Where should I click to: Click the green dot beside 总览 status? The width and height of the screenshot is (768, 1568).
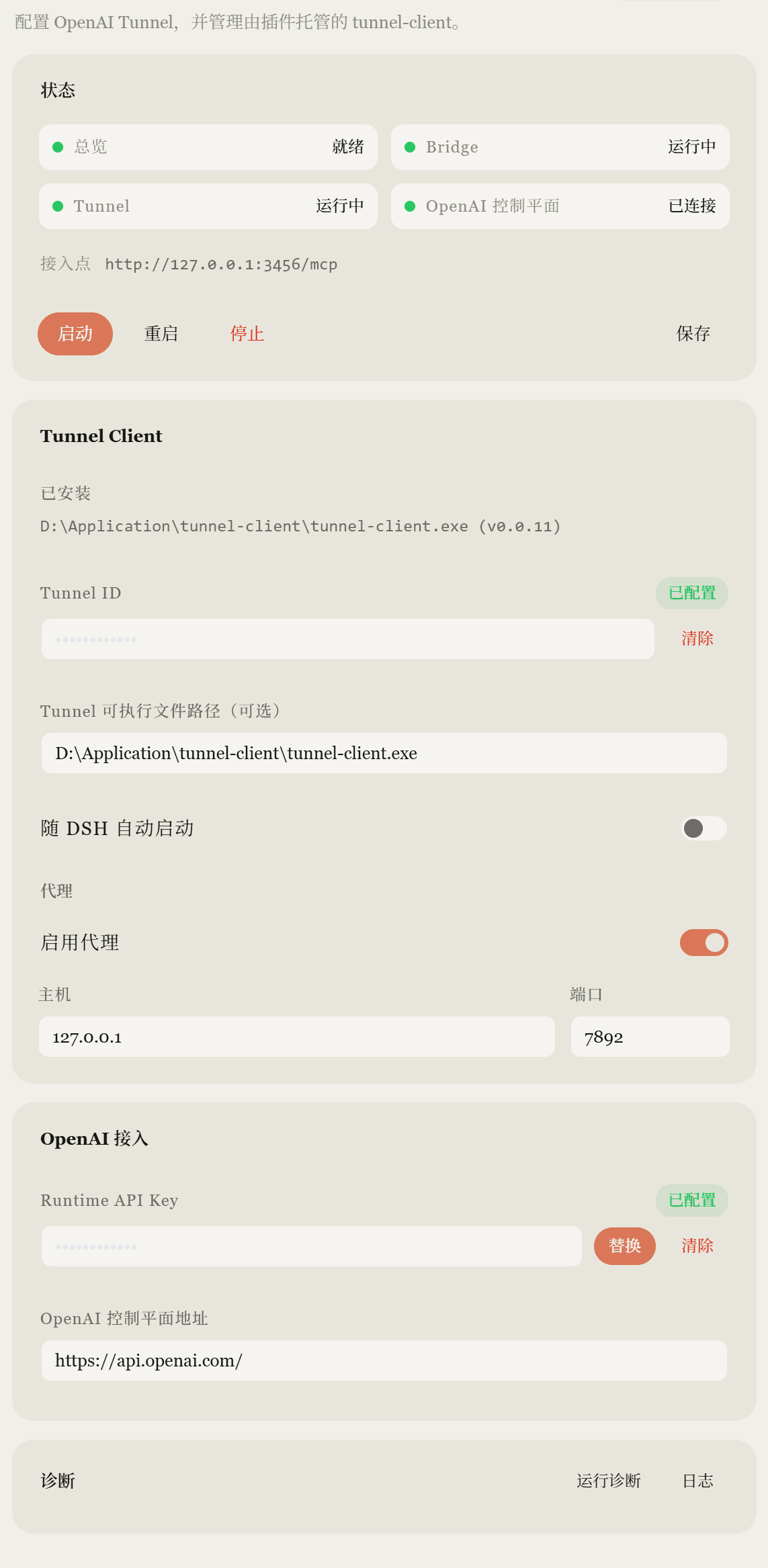point(58,147)
